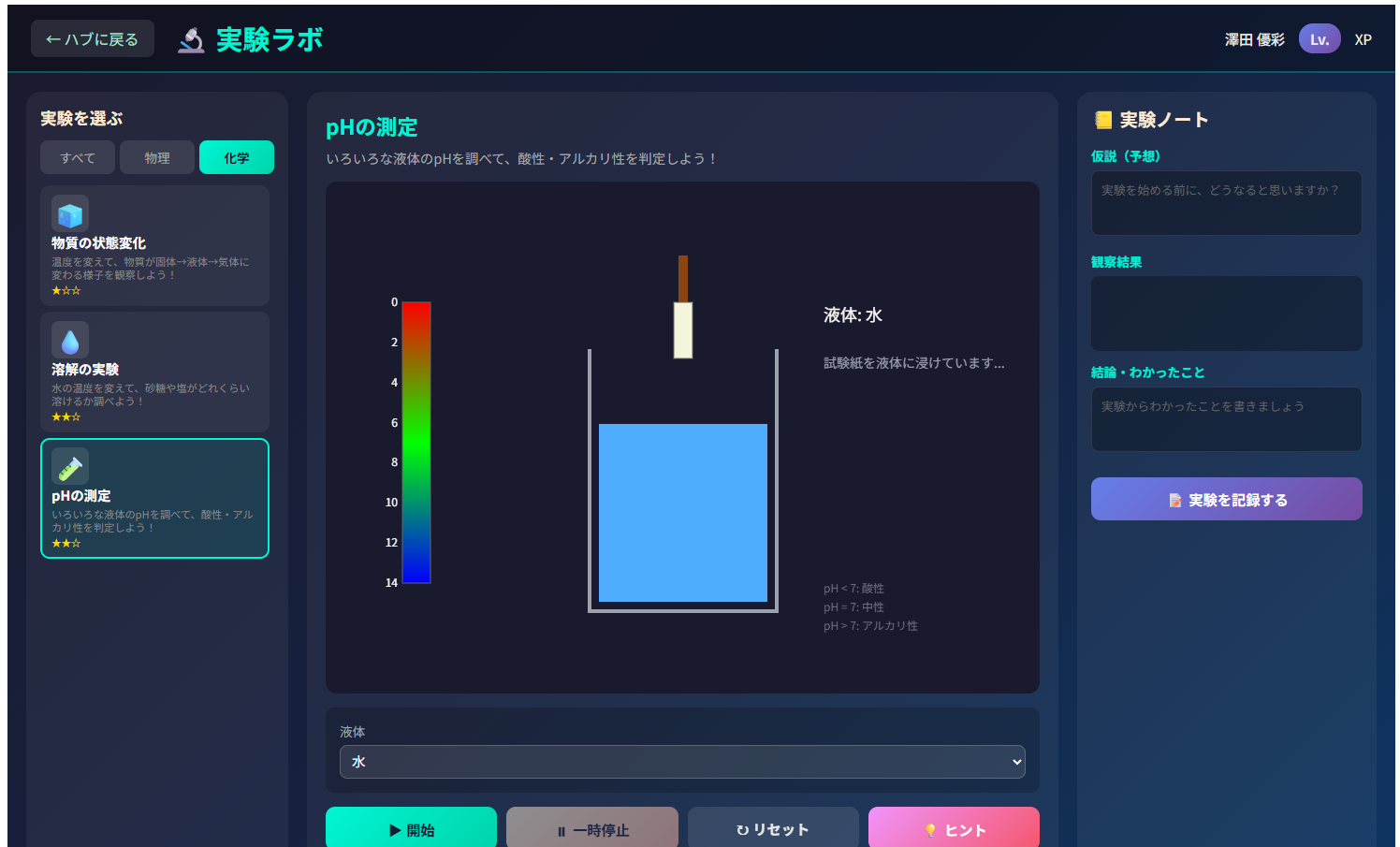Focus the 仮説(予想) text field
Viewport: 1400px width, 847px height.
tap(1227, 203)
